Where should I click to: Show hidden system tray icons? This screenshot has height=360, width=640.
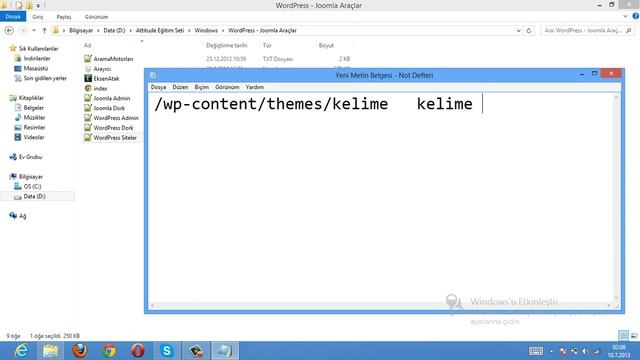(551, 351)
